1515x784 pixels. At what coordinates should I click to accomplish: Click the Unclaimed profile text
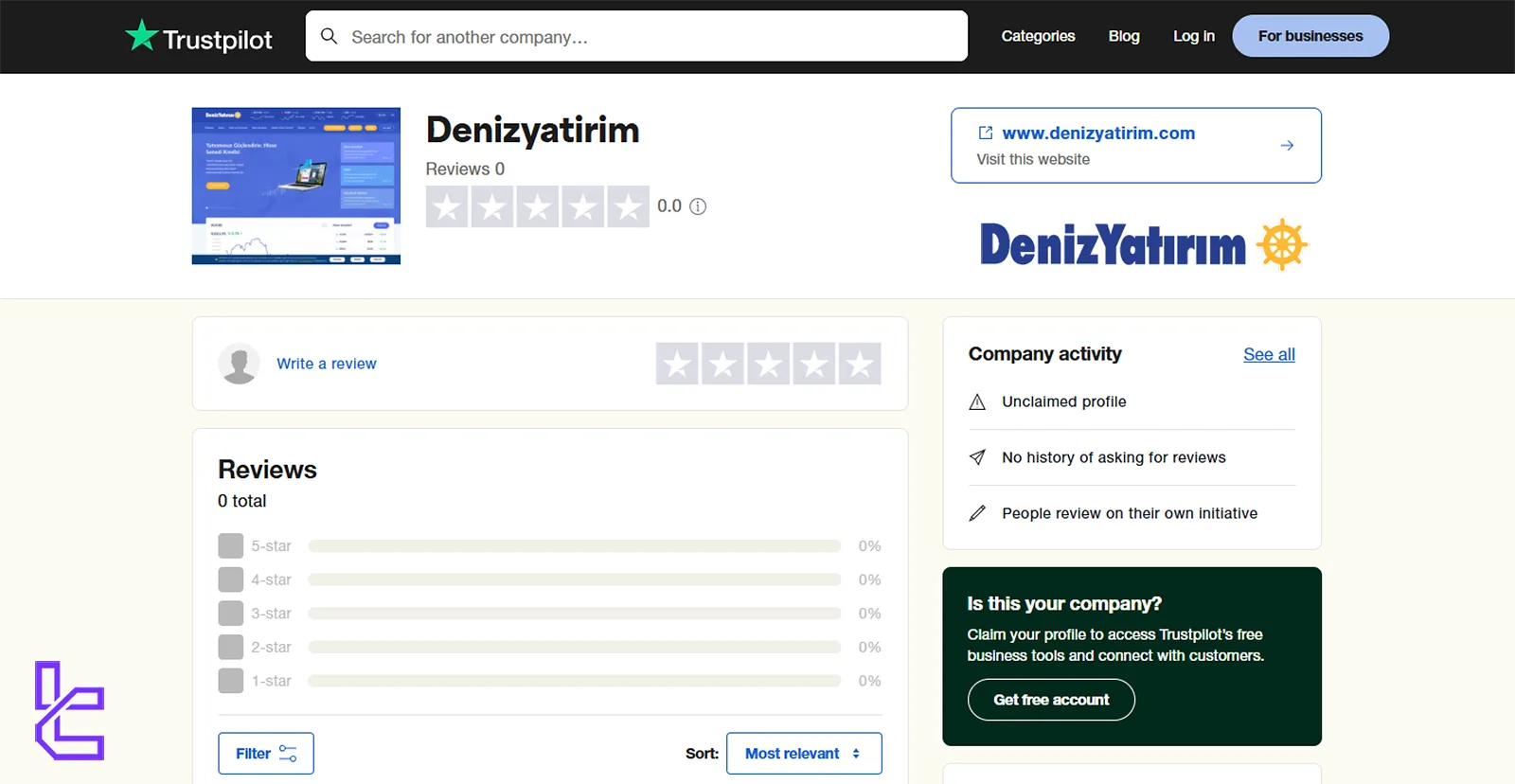pyautogui.click(x=1064, y=401)
